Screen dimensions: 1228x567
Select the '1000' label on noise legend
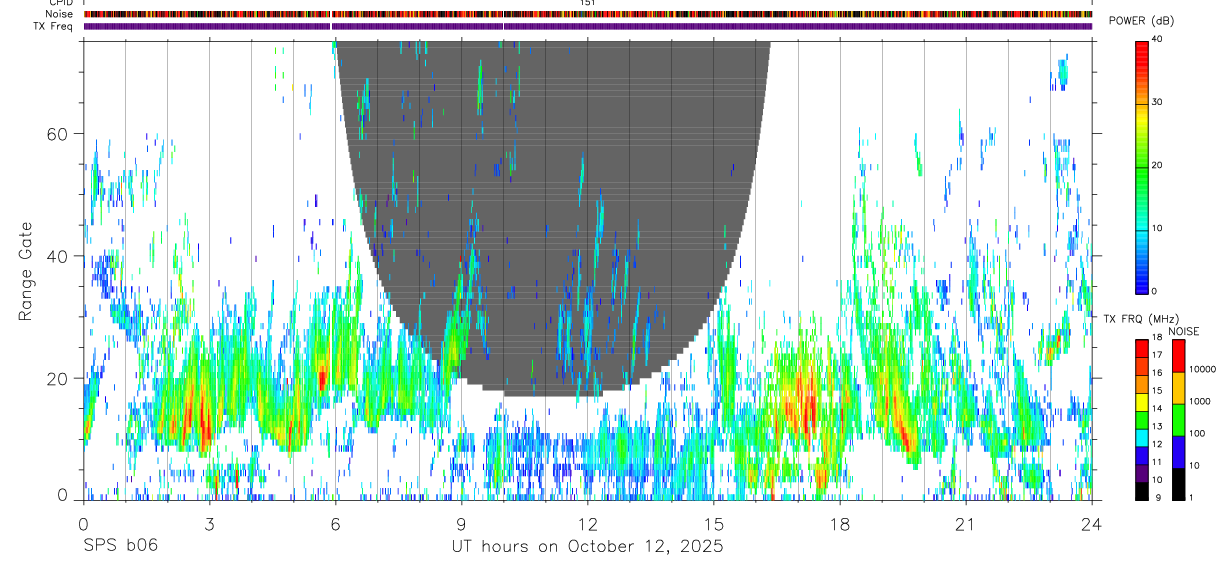(x=1198, y=401)
